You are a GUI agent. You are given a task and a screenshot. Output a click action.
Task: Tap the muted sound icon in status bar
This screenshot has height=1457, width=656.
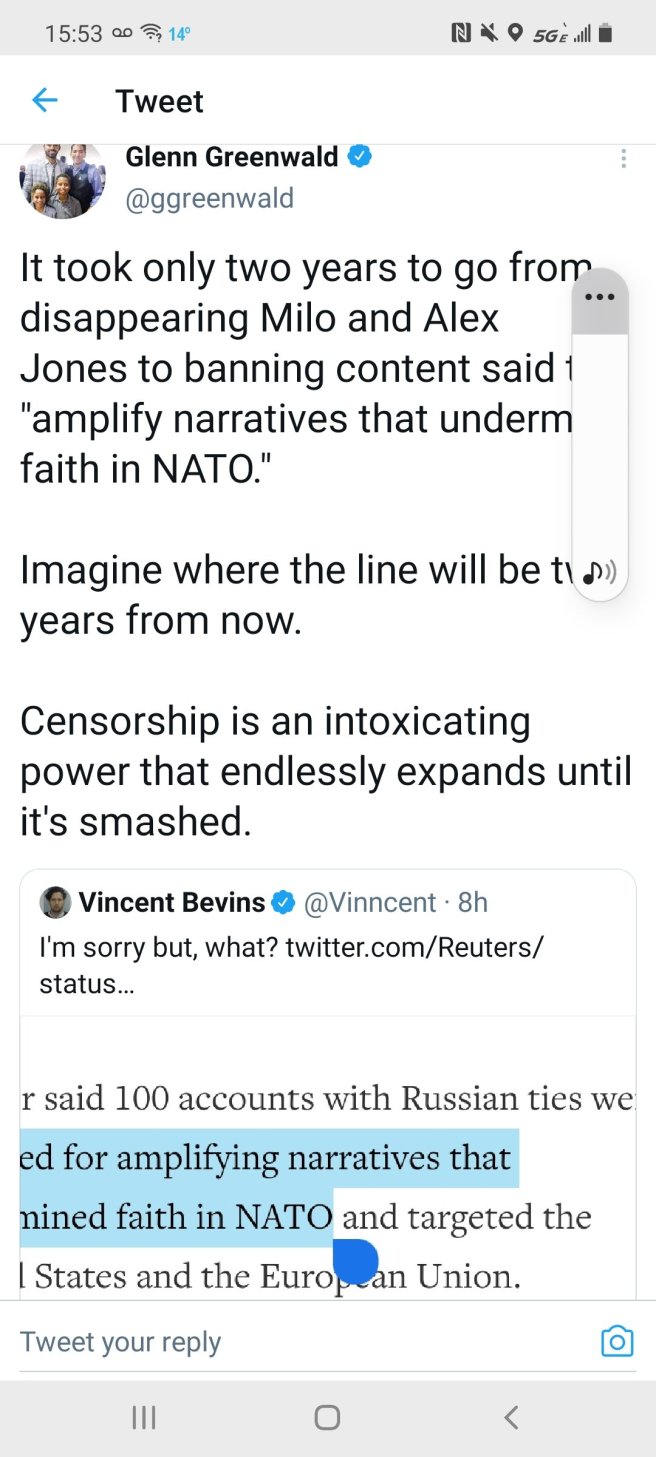pyautogui.click(x=488, y=33)
